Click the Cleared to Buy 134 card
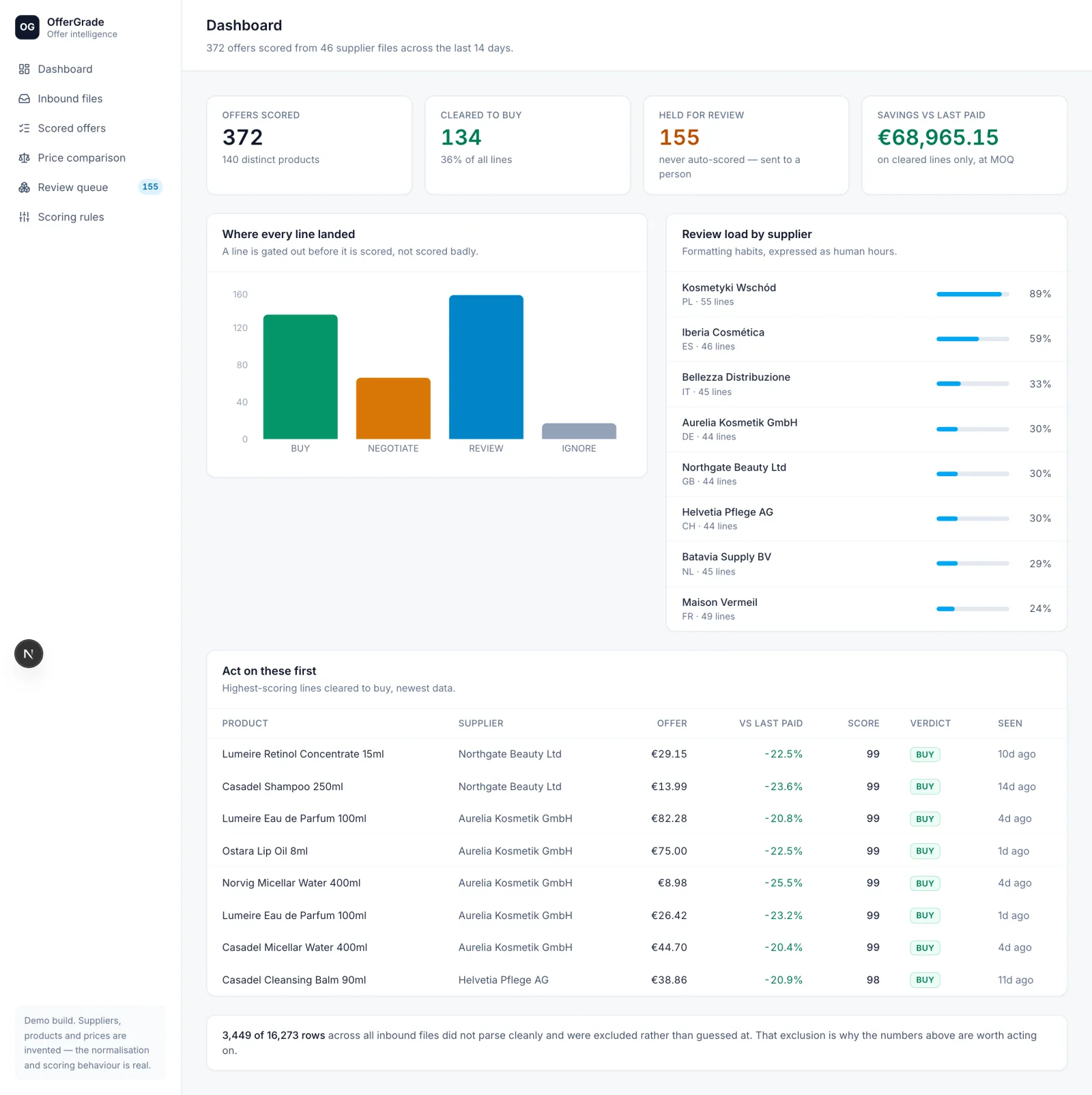The image size is (1092, 1095). 528,145
